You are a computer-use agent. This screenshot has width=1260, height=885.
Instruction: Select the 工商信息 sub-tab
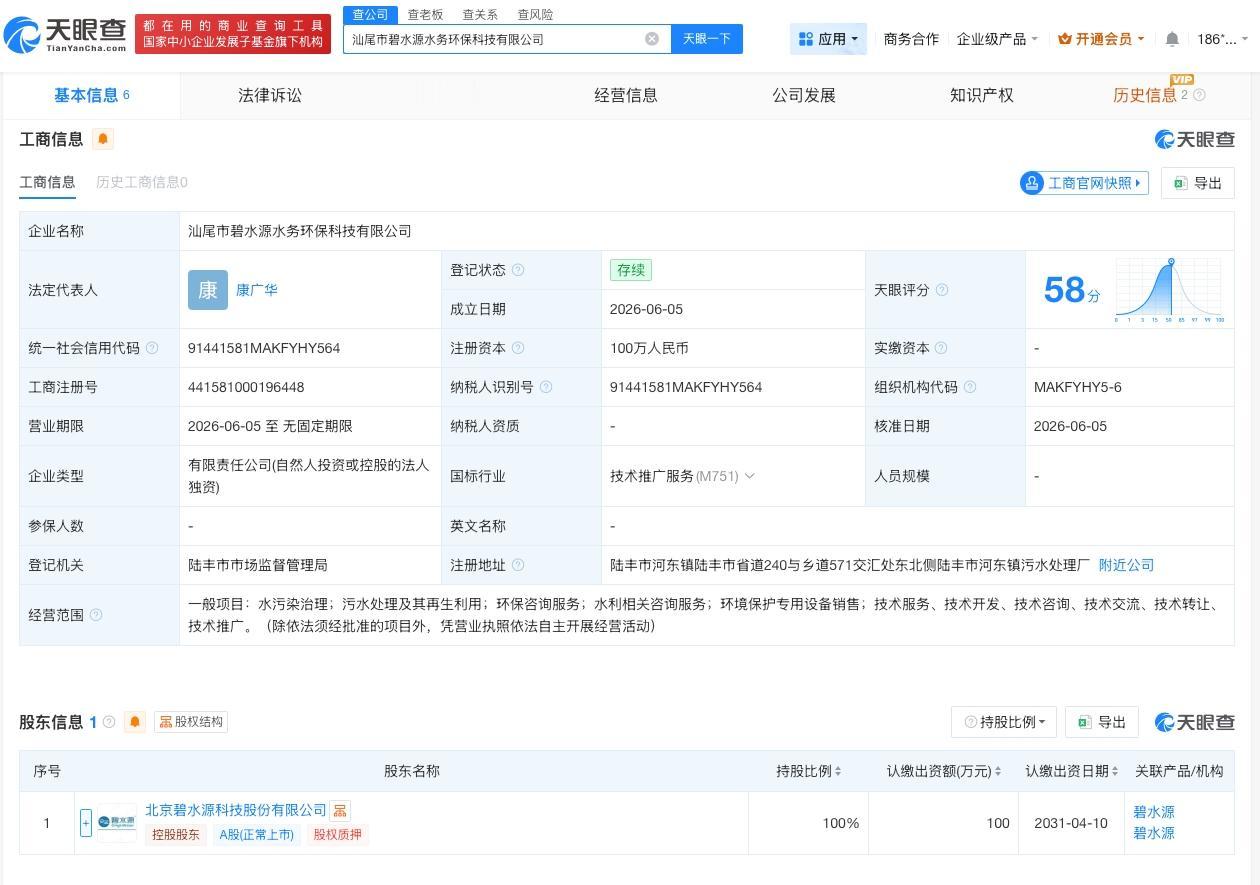(x=47, y=182)
